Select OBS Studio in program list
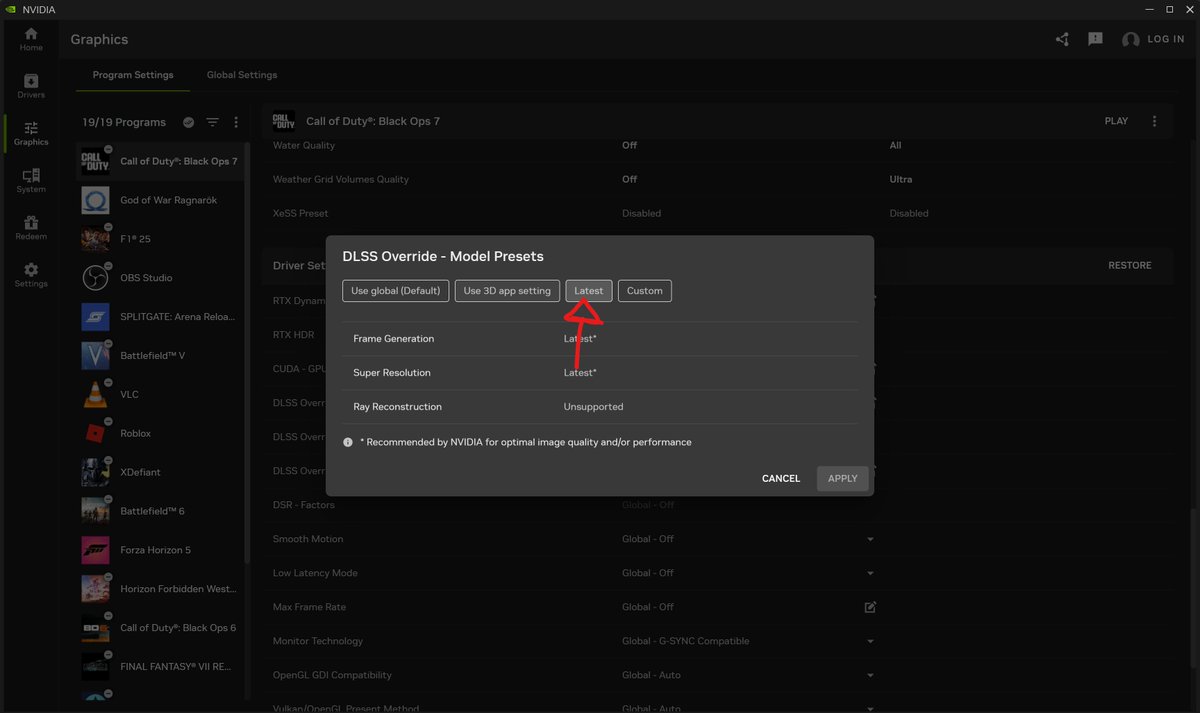 click(160, 278)
